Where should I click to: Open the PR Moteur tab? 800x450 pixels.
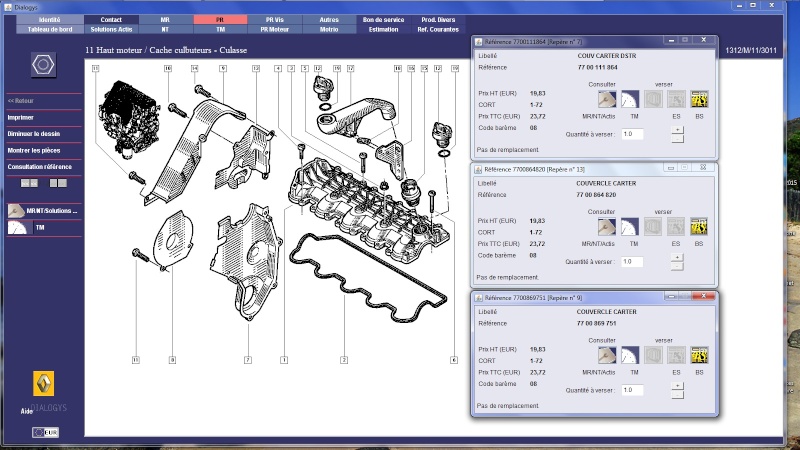275,29
